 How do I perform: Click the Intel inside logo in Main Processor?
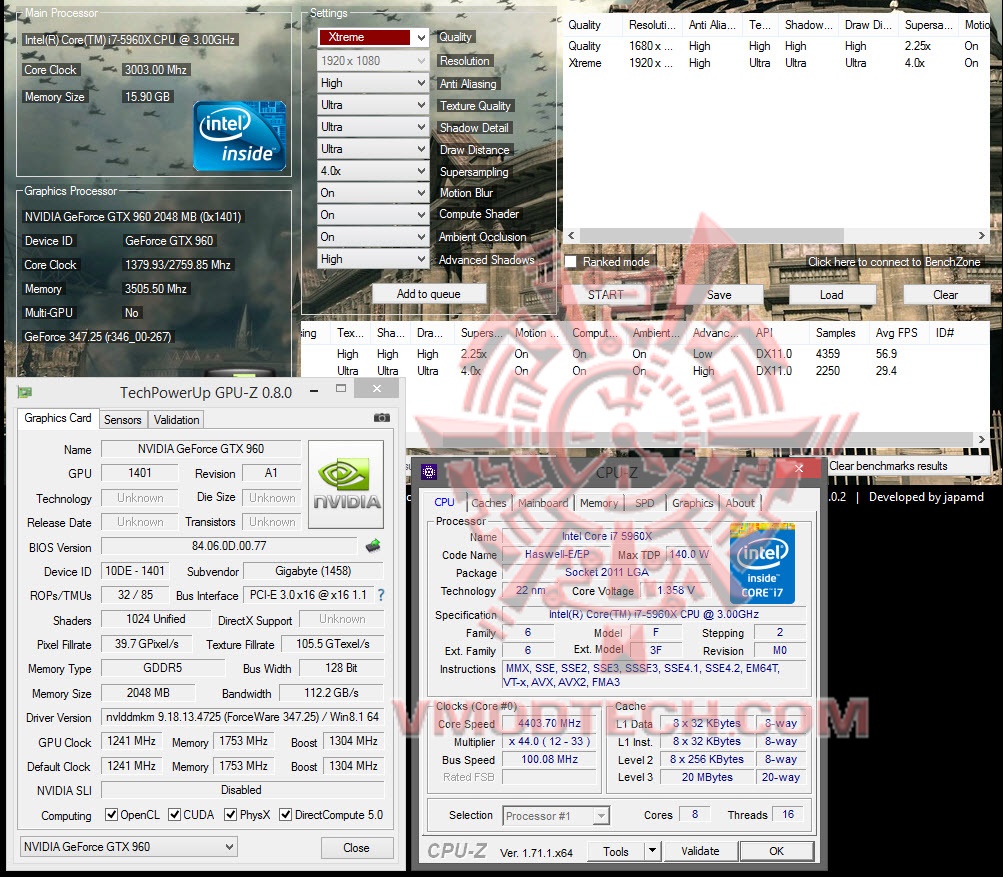(x=239, y=136)
